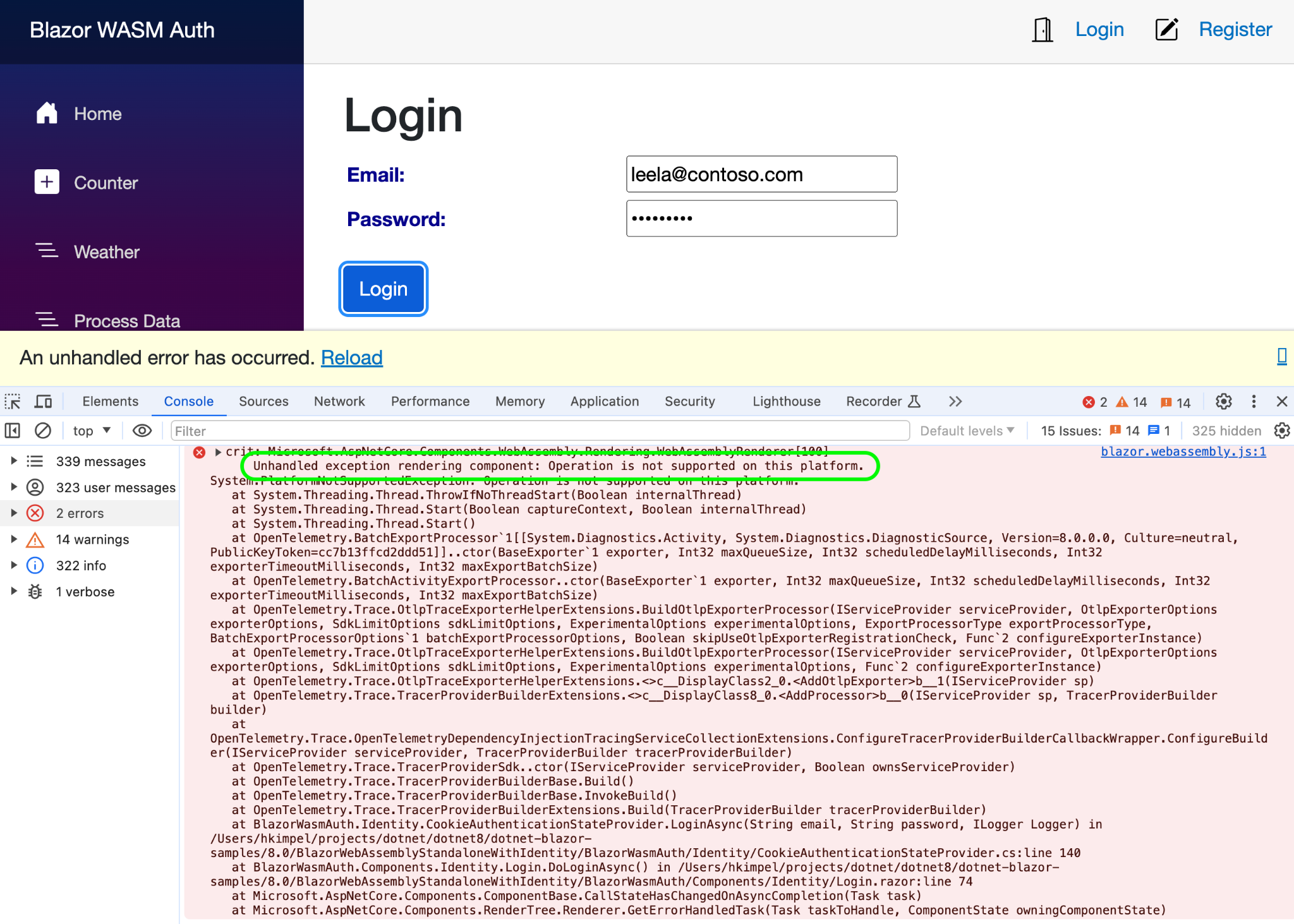
Task: Open the top context dropdown
Action: point(92,431)
